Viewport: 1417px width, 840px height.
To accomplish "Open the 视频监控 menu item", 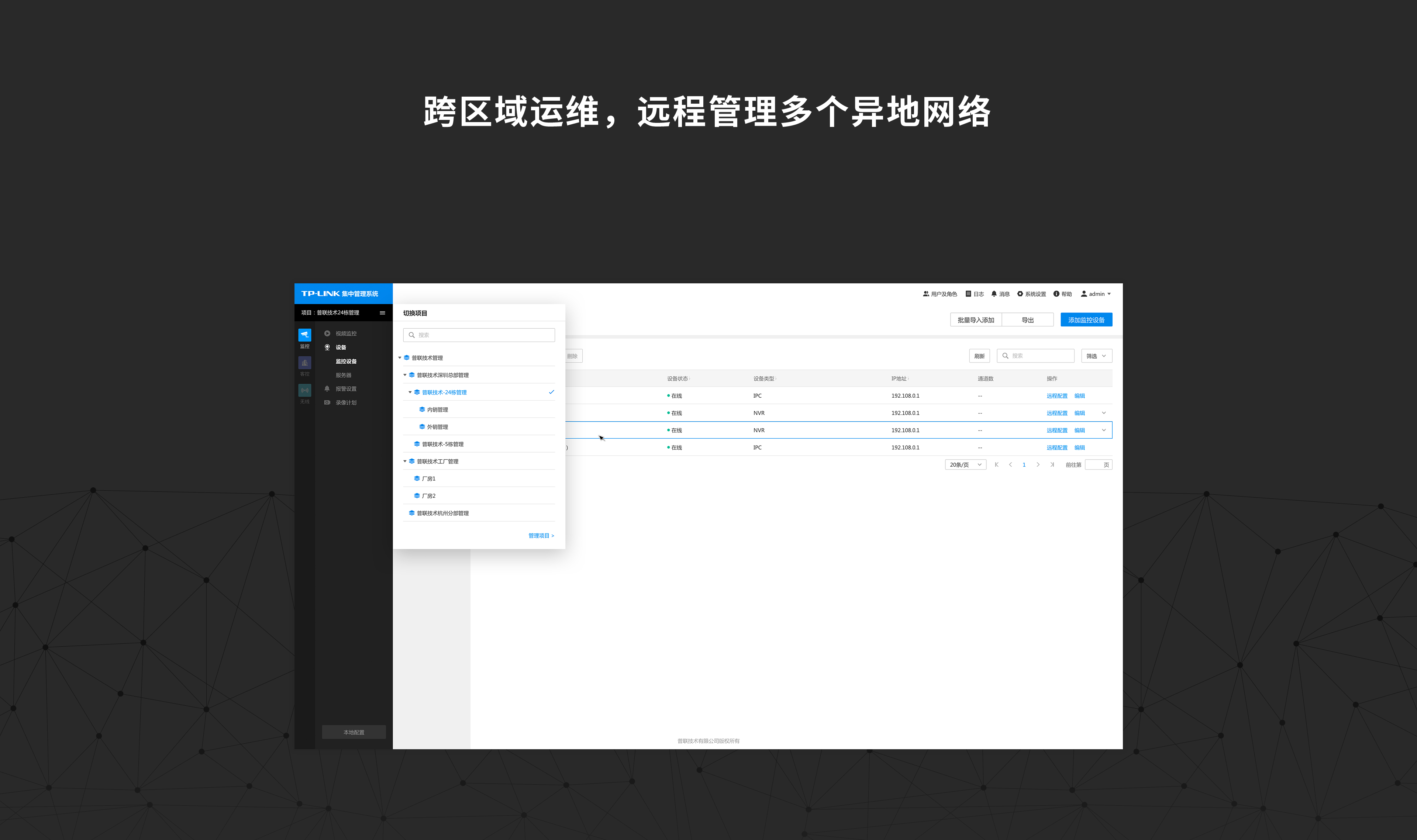I will (x=346, y=333).
